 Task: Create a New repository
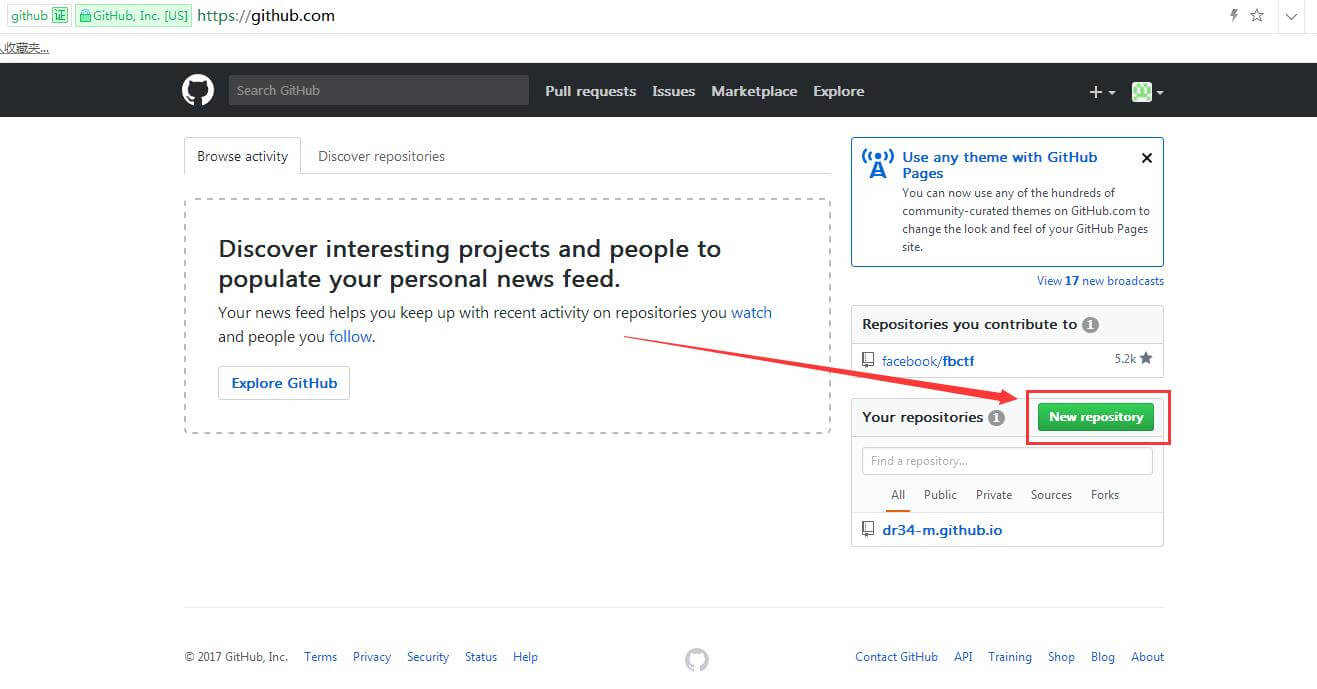(1096, 417)
